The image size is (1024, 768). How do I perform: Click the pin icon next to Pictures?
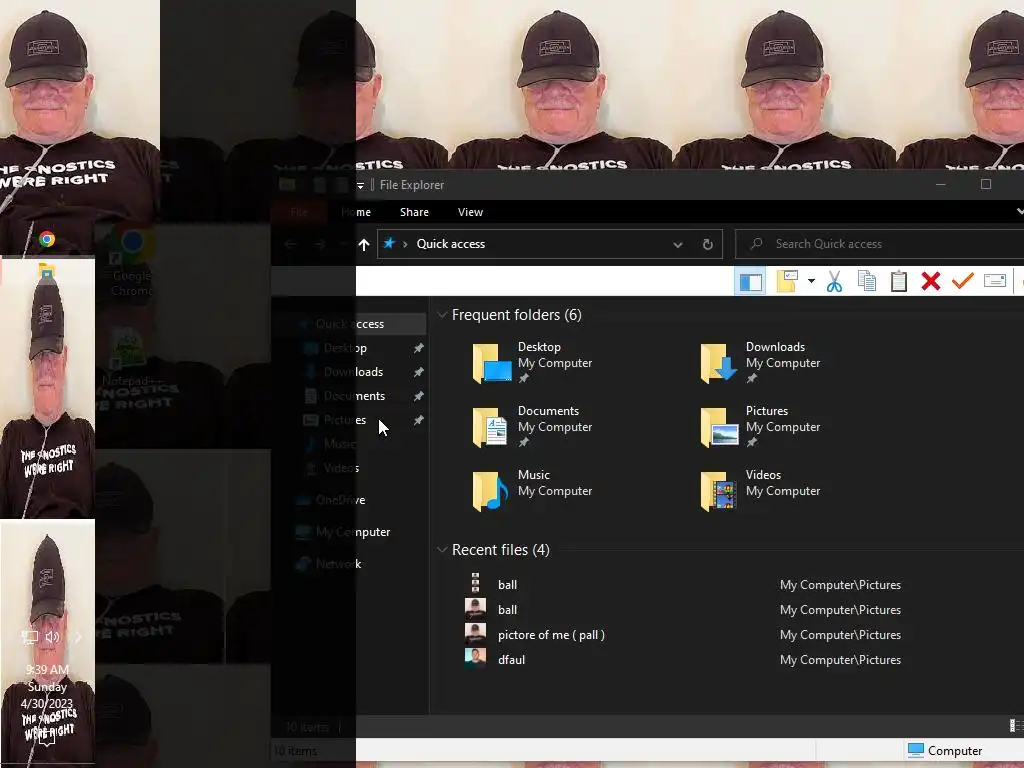(x=419, y=420)
